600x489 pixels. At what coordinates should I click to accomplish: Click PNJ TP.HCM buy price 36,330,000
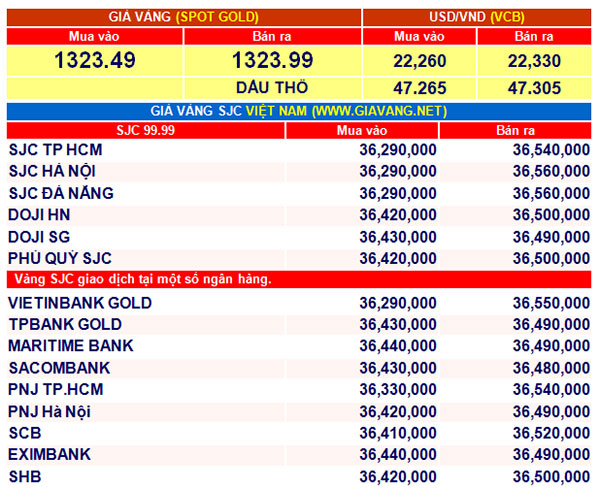pyautogui.click(x=398, y=390)
